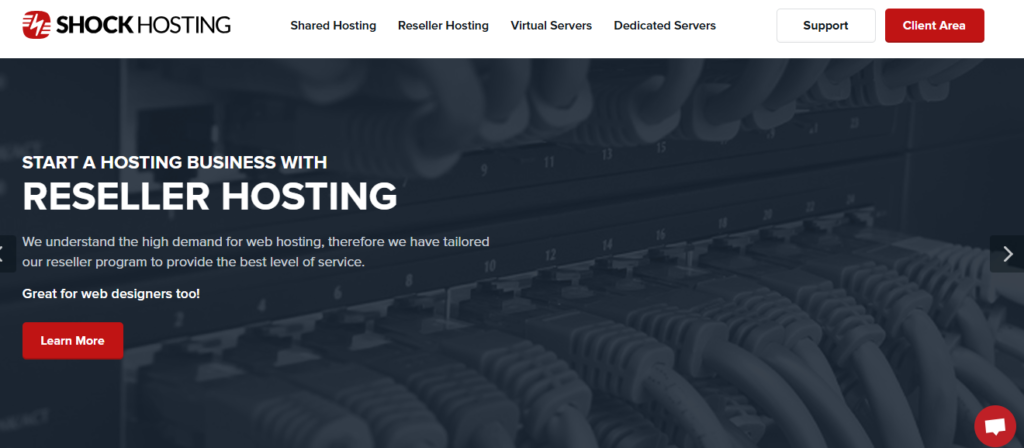This screenshot has width=1024, height=448.
Task: Click the 'We understand the high demand' paragraph
Action: (x=256, y=252)
